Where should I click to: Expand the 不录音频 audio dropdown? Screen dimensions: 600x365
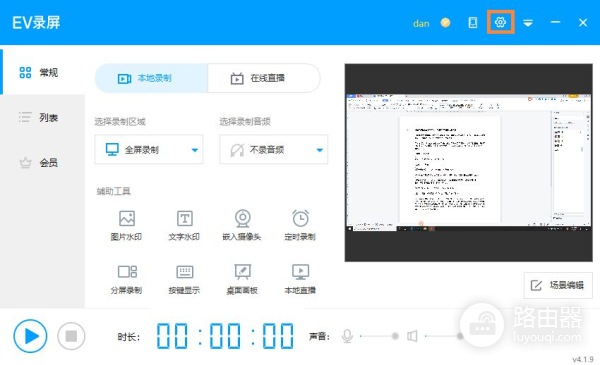pos(274,150)
